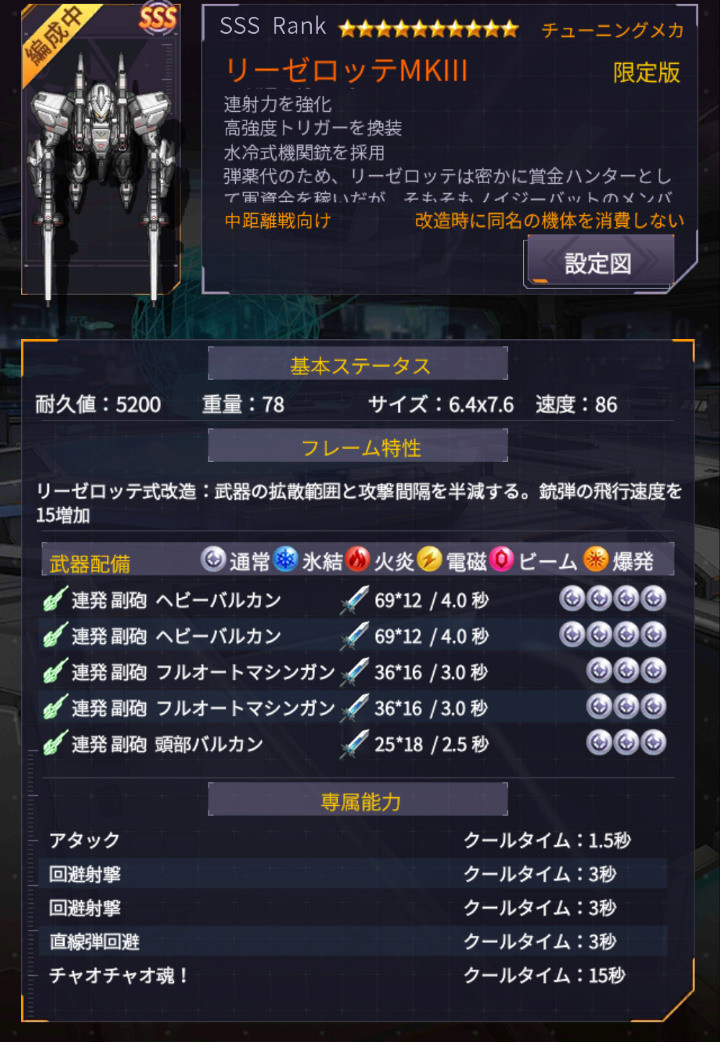Select the アタック ability row

358,840
